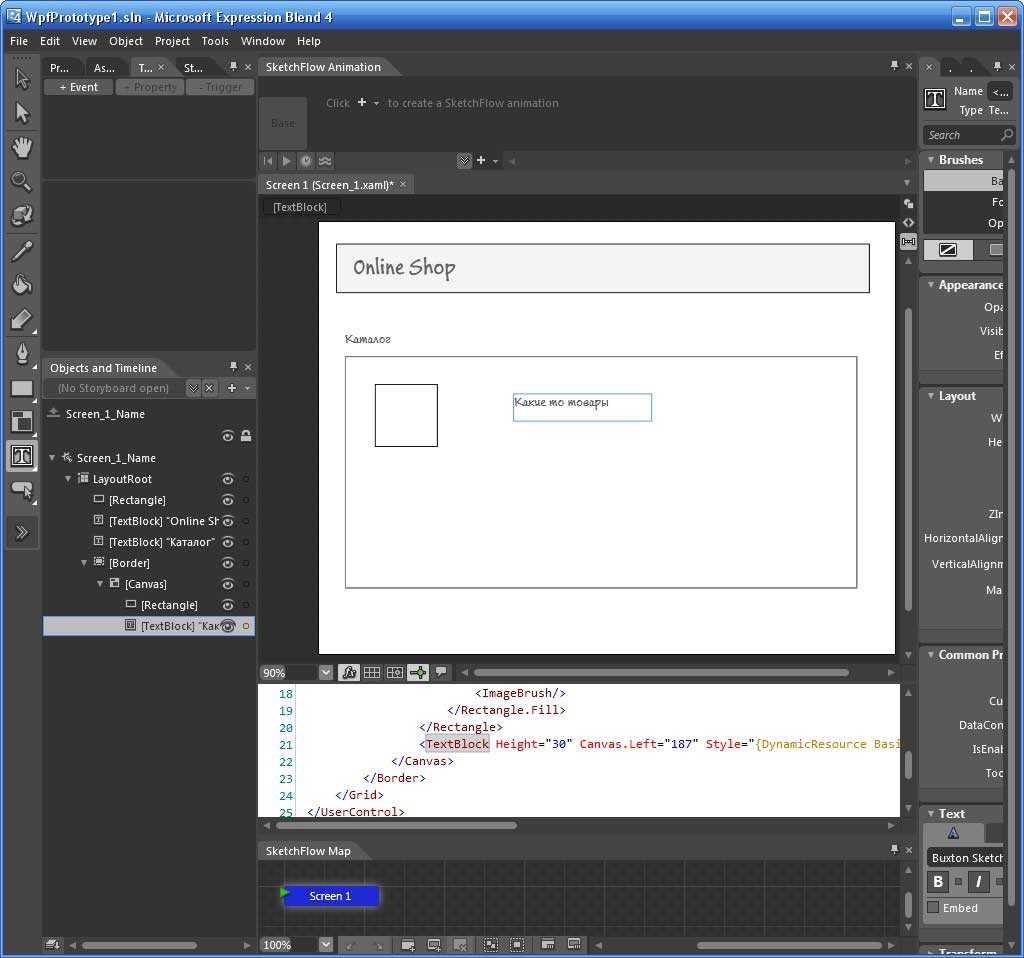Collapse the LayoutRoot tree node
Image resolution: width=1024 pixels, height=958 pixels.
coord(69,479)
